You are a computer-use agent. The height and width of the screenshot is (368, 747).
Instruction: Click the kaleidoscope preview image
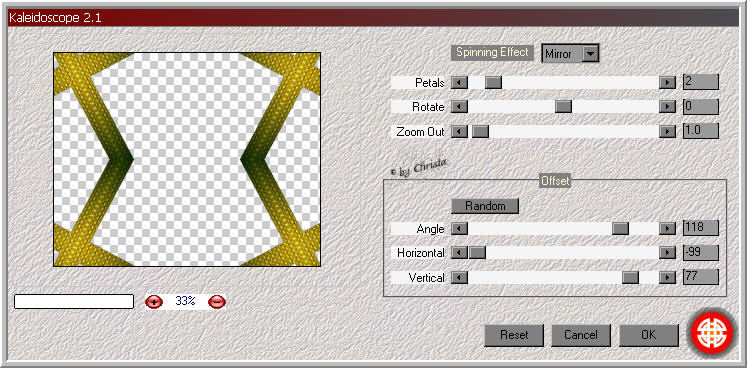pyautogui.click(x=187, y=159)
